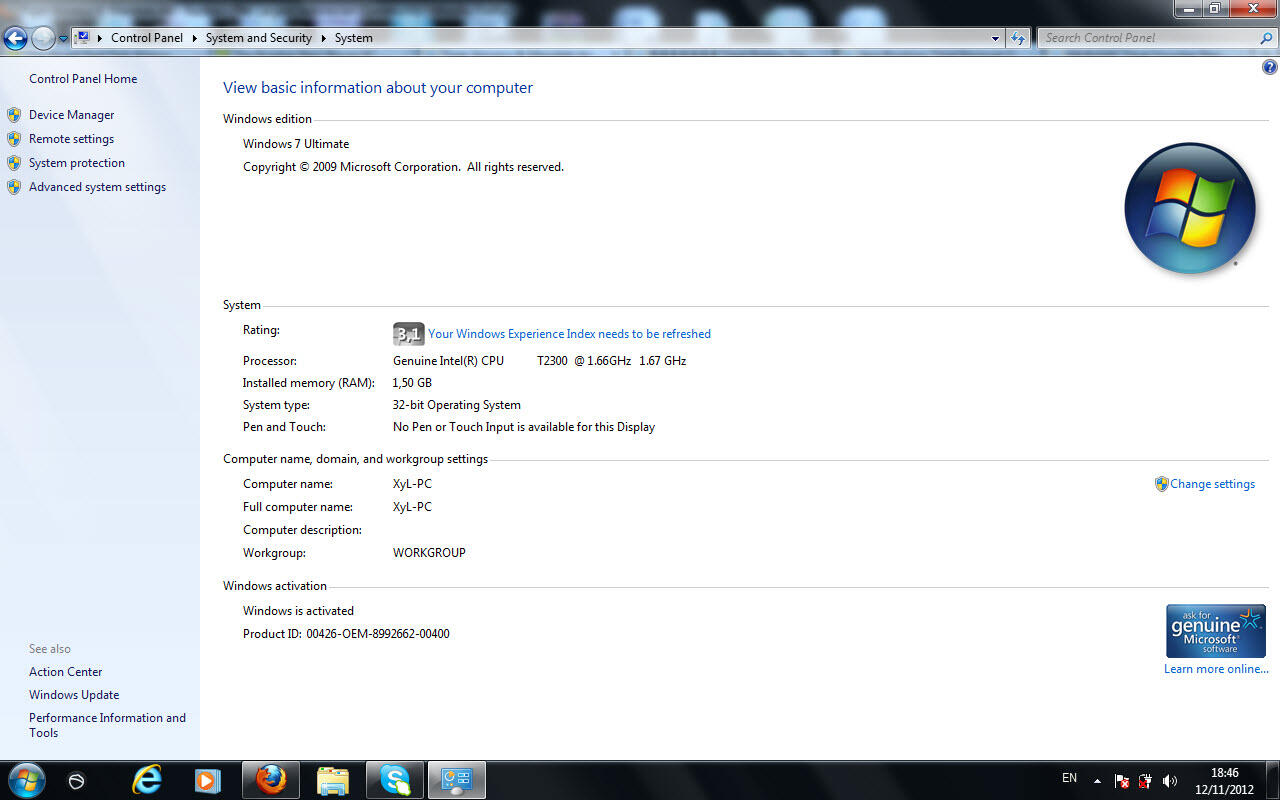Click the search magnifier icon
Image resolution: width=1280 pixels, height=800 pixels.
point(1267,38)
